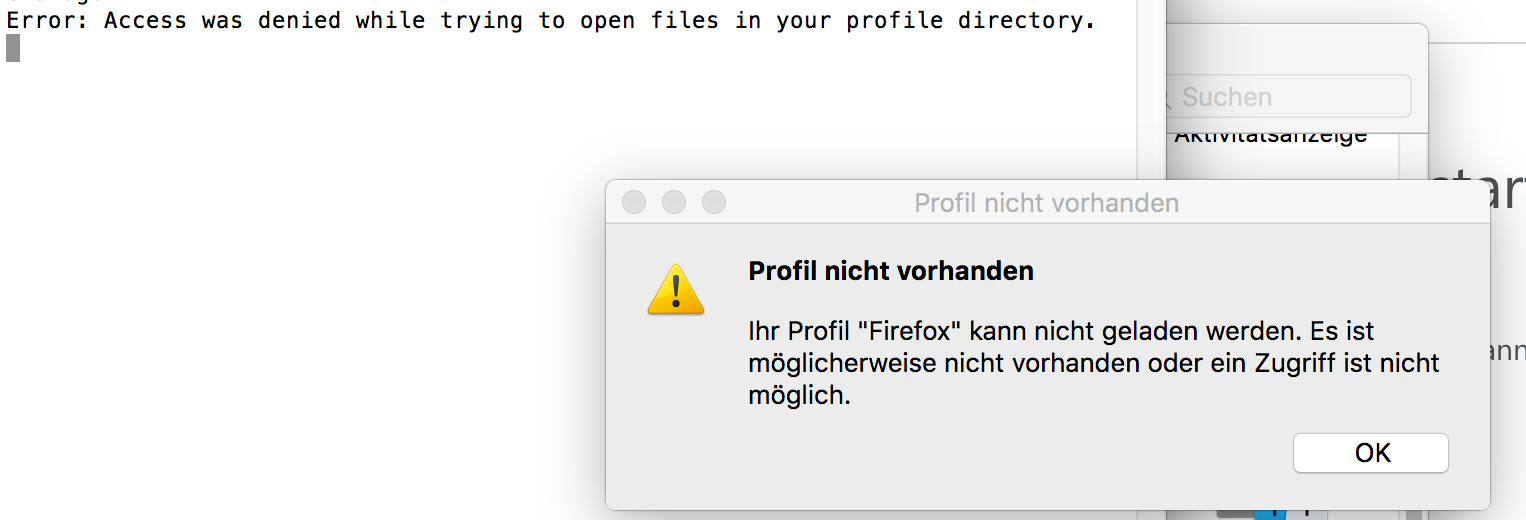Click OK in the profile error dialog

pyautogui.click(x=1370, y=453)
